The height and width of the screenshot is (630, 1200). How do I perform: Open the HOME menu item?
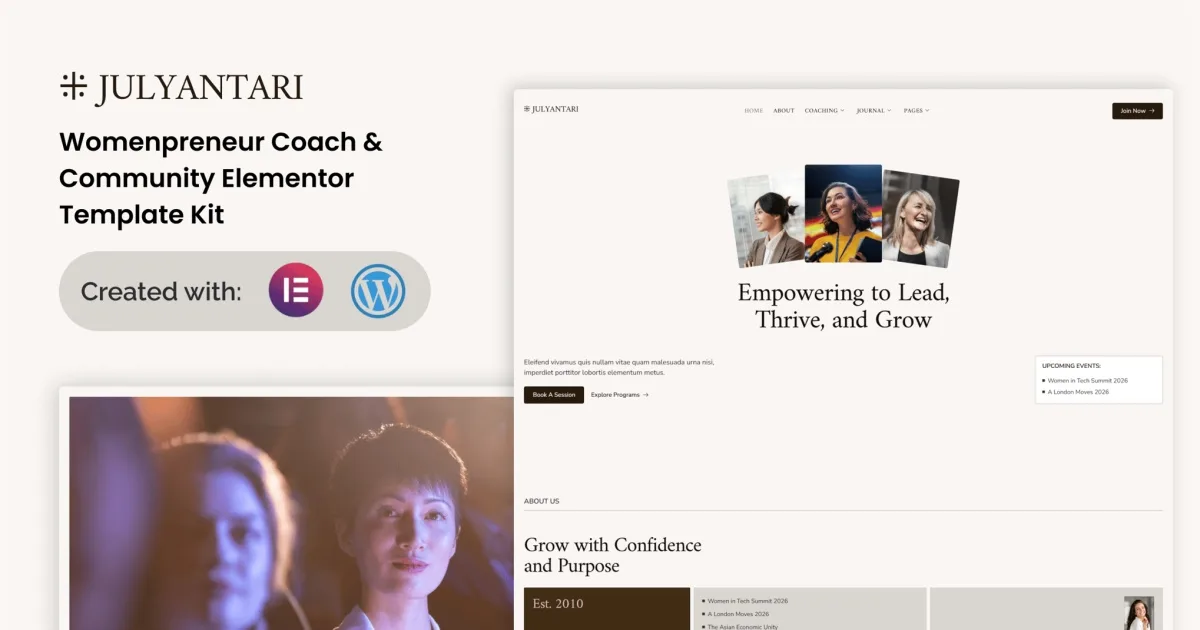point(754,111)
